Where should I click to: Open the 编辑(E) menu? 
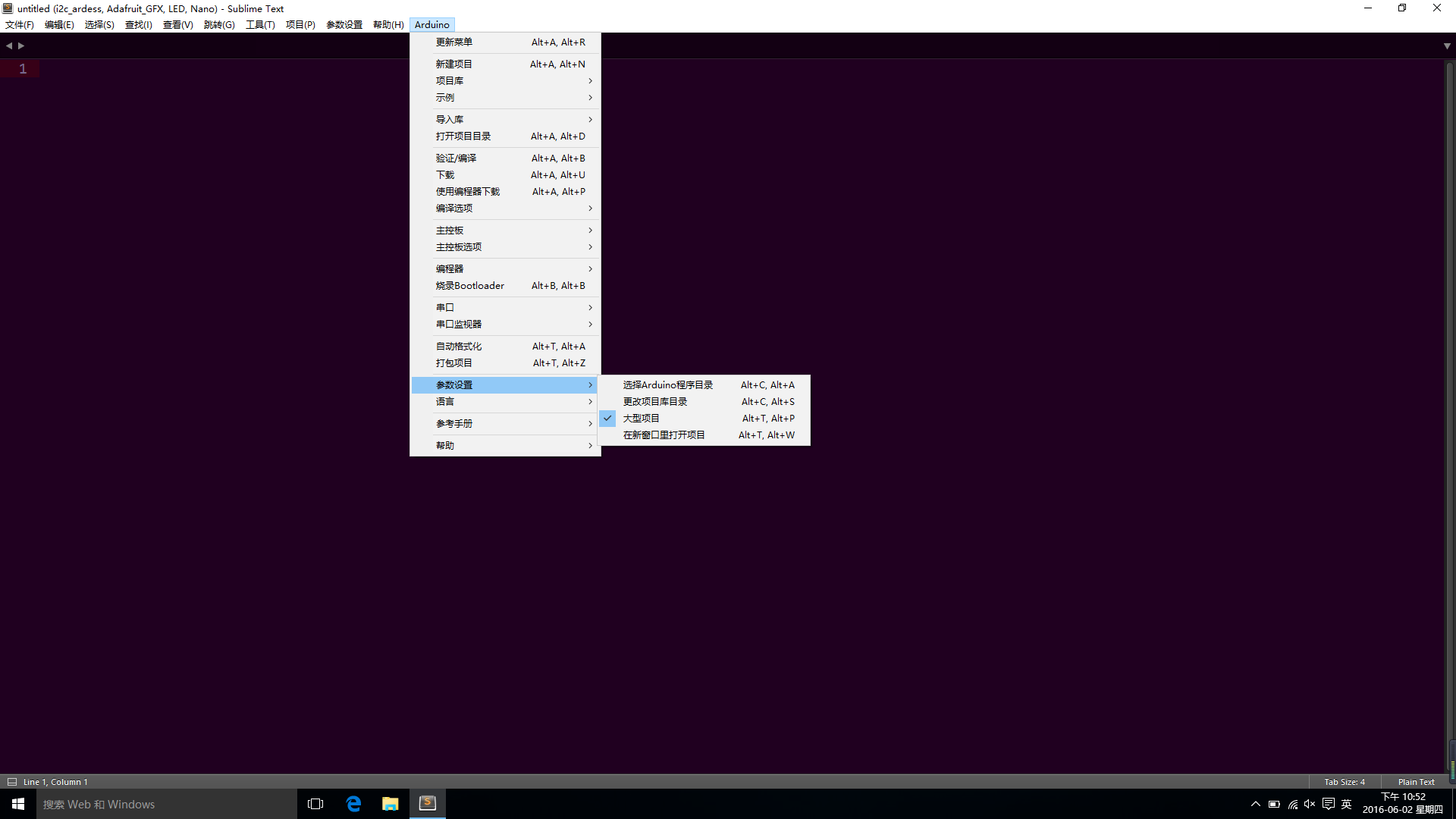59,25
